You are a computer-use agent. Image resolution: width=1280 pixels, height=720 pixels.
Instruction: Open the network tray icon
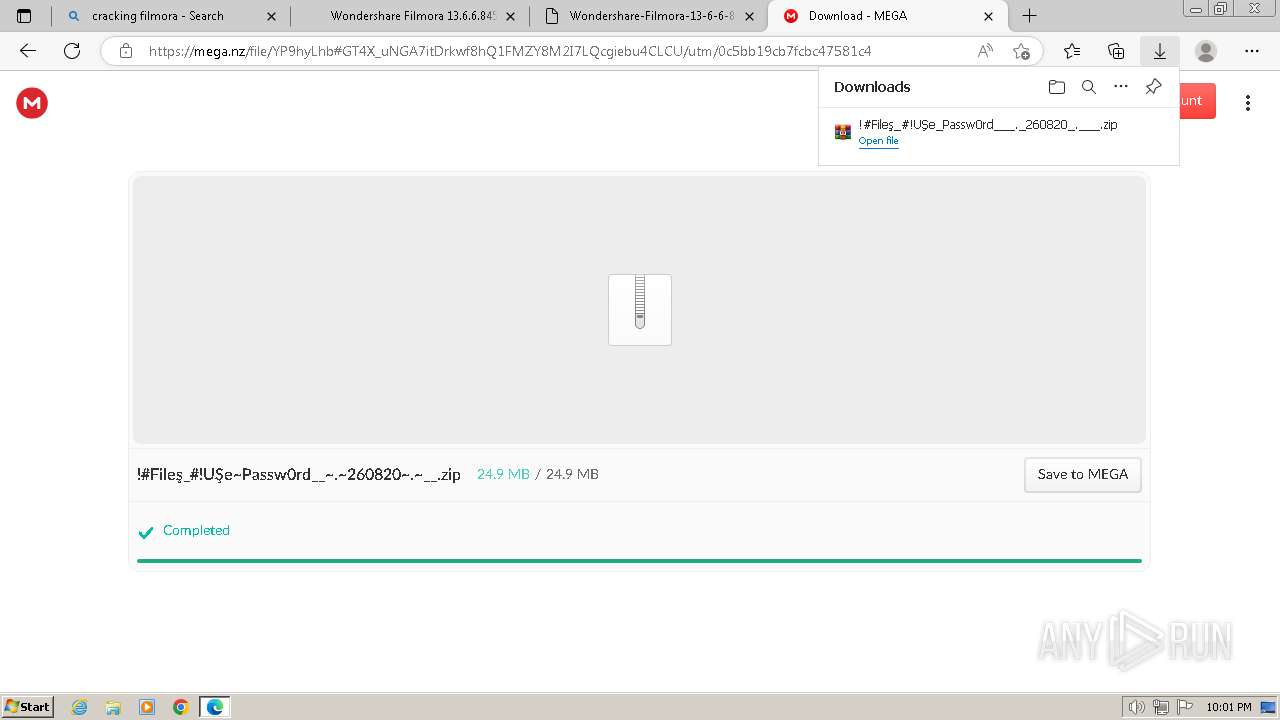pyautogui.click(x=1161, y=707)
